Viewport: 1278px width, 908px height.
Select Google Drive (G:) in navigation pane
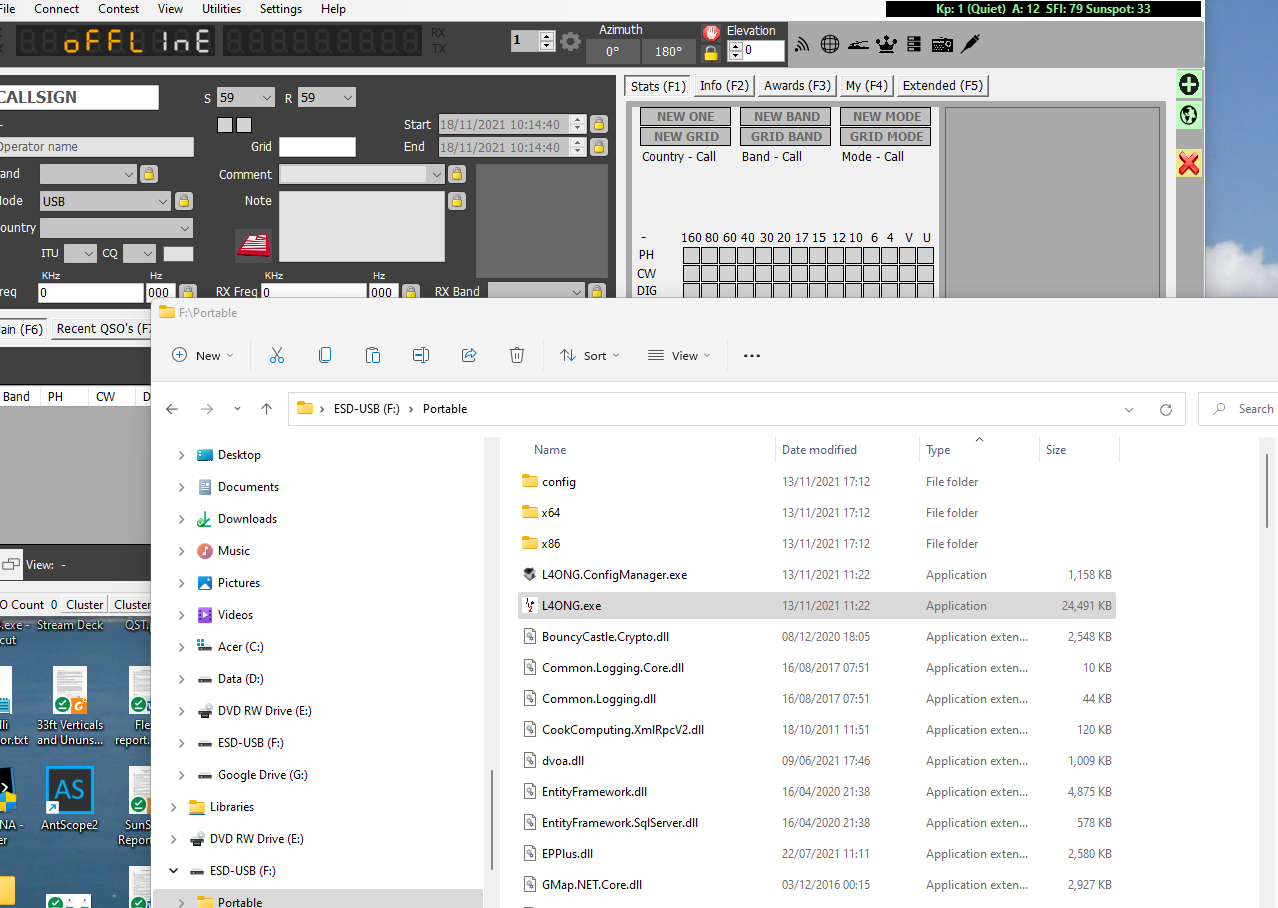262,775
